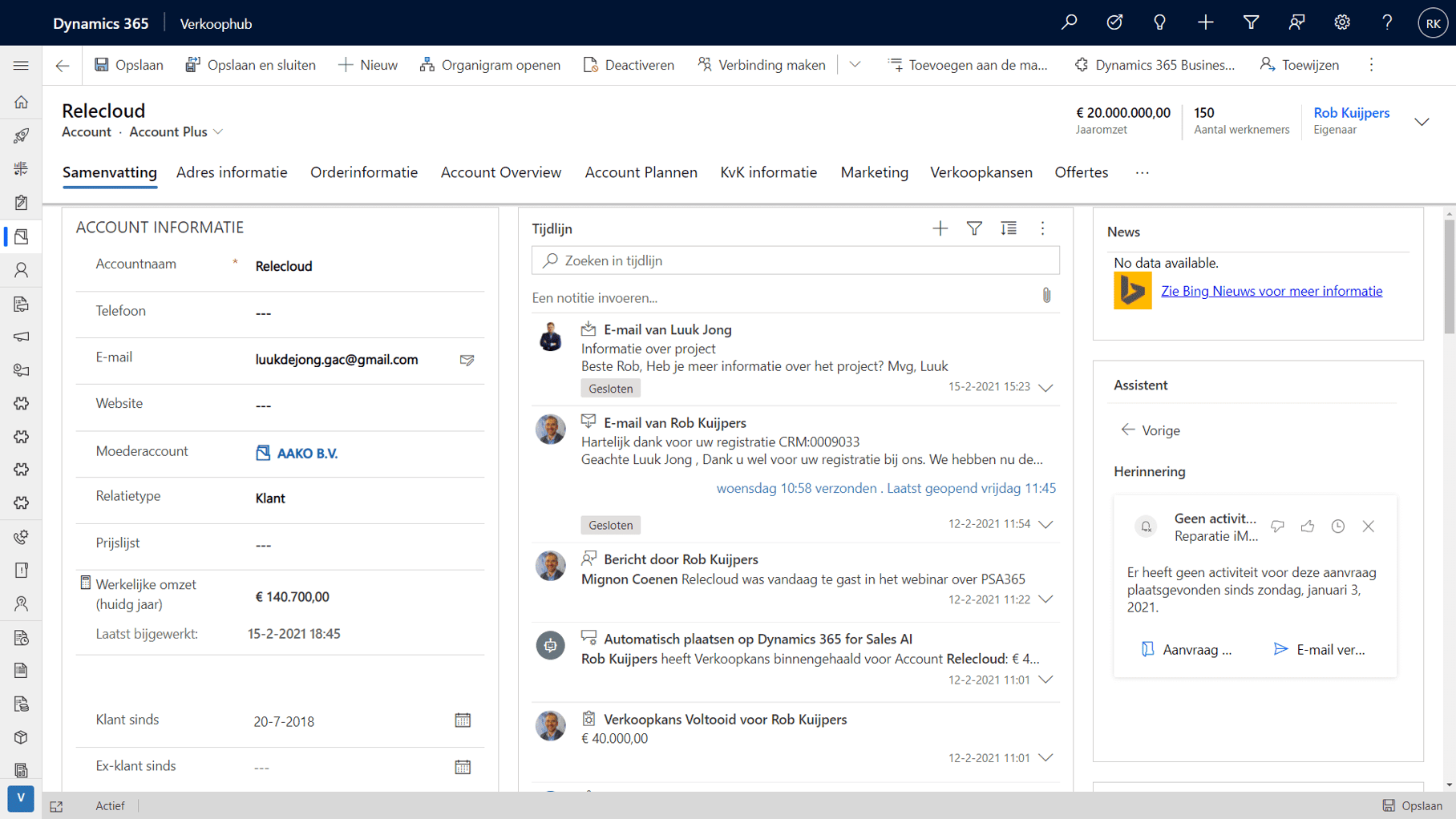
Task: Click the Verbinding maken button
Action: pyautogui.click(x=761, y=65)
